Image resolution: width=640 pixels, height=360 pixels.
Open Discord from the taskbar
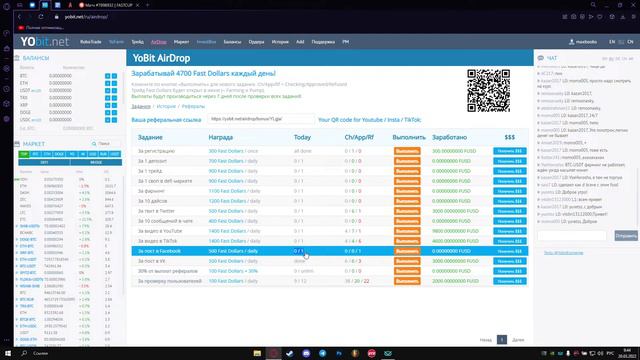[306, 353]
